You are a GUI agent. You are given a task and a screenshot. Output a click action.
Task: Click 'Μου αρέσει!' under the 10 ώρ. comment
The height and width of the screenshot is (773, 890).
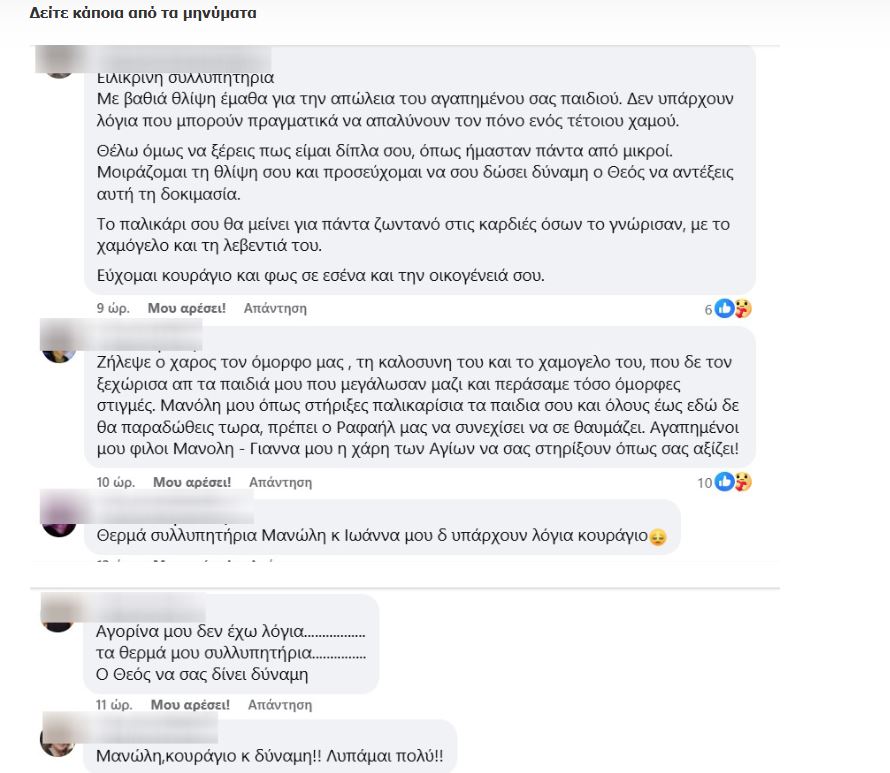coord(192,482)
